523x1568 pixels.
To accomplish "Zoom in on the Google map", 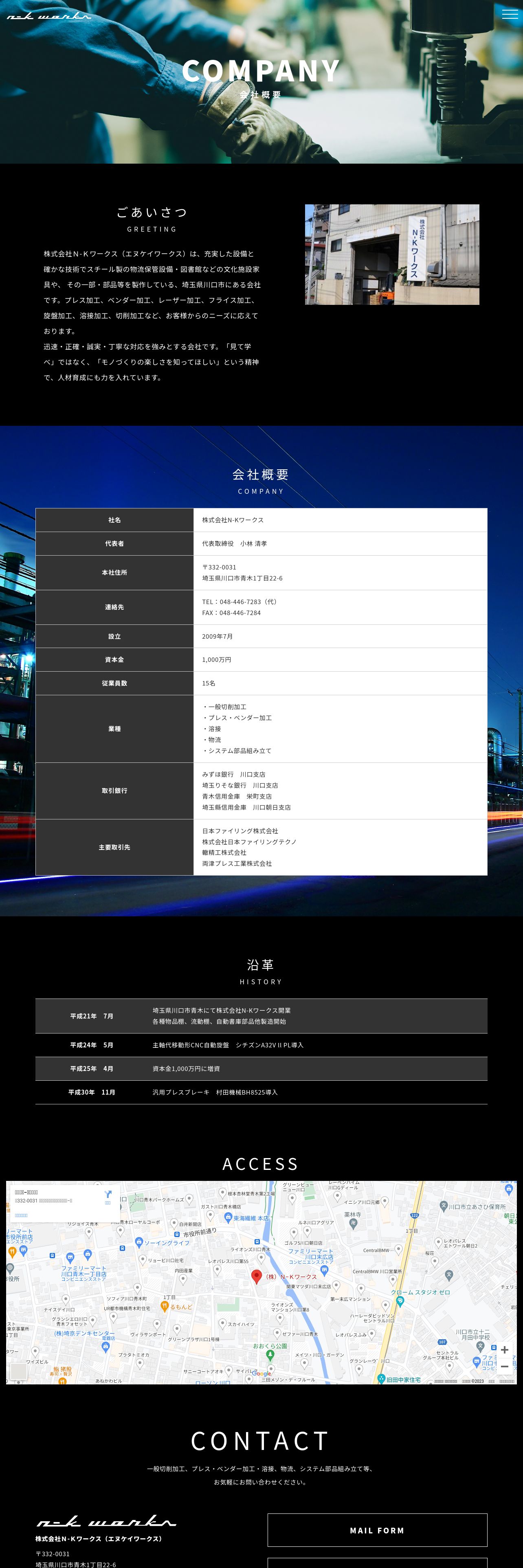I will [x=504, y=1349].
